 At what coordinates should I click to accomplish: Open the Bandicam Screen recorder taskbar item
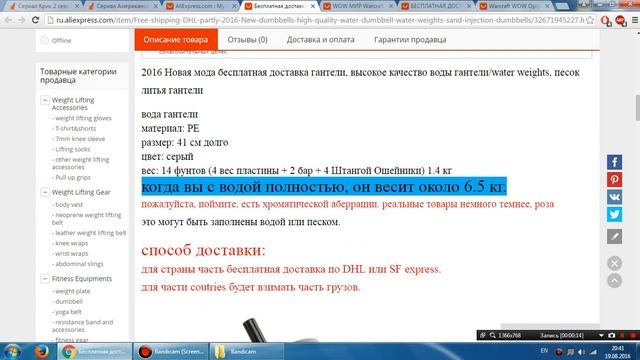coord(171,351)
